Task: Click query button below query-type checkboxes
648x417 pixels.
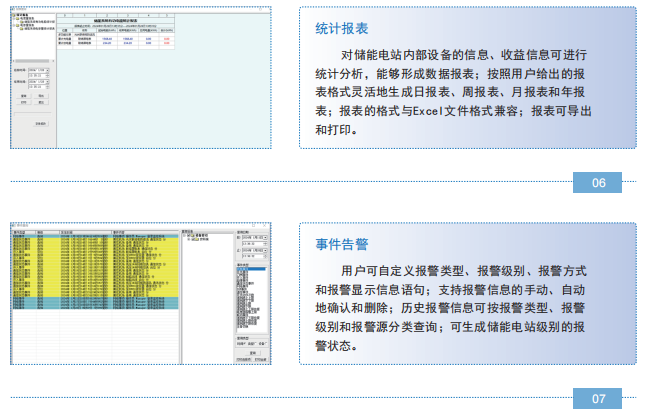Action: 253,353
